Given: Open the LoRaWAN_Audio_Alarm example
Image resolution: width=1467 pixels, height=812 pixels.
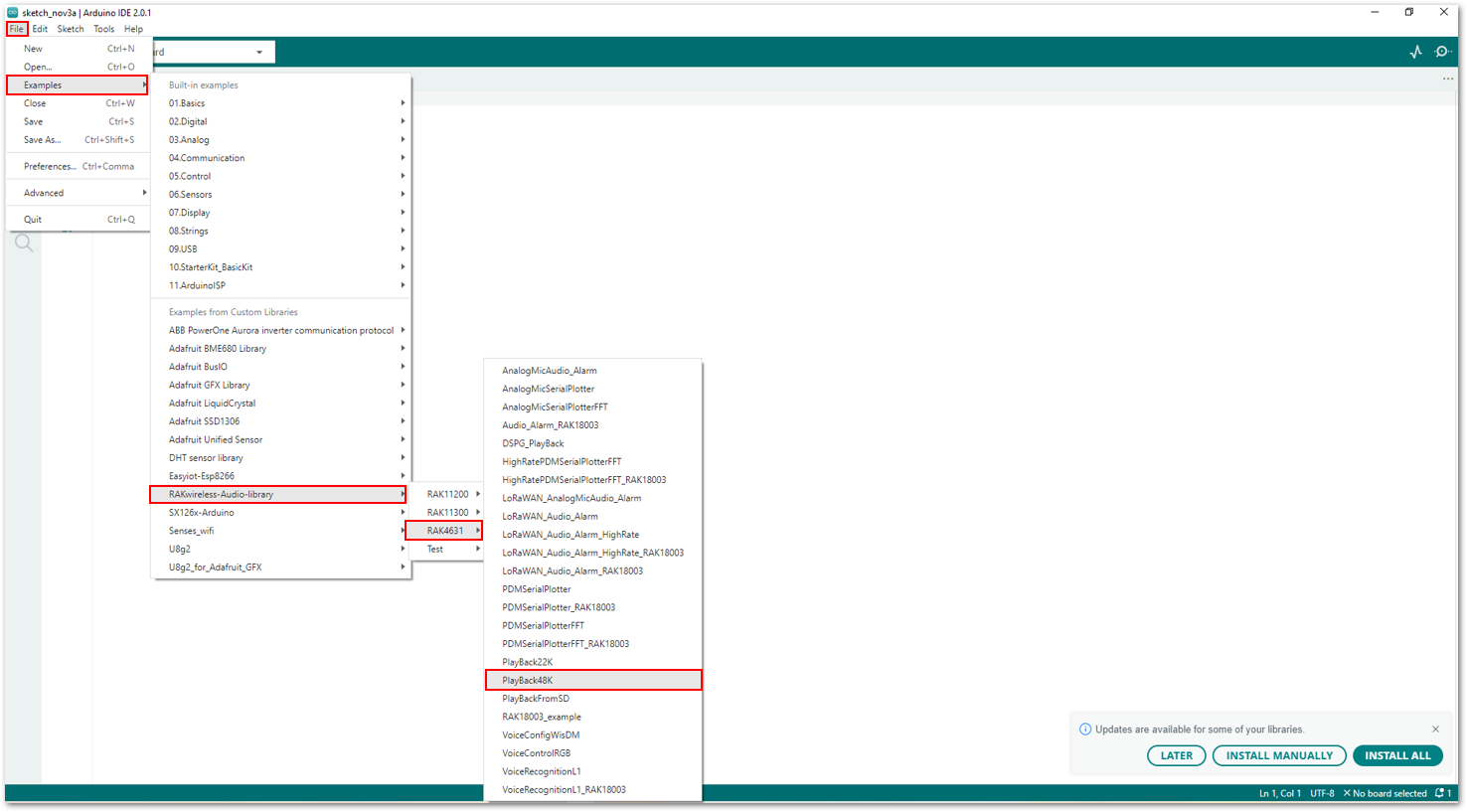Looking at the screenshot, I should click(593, 517).
